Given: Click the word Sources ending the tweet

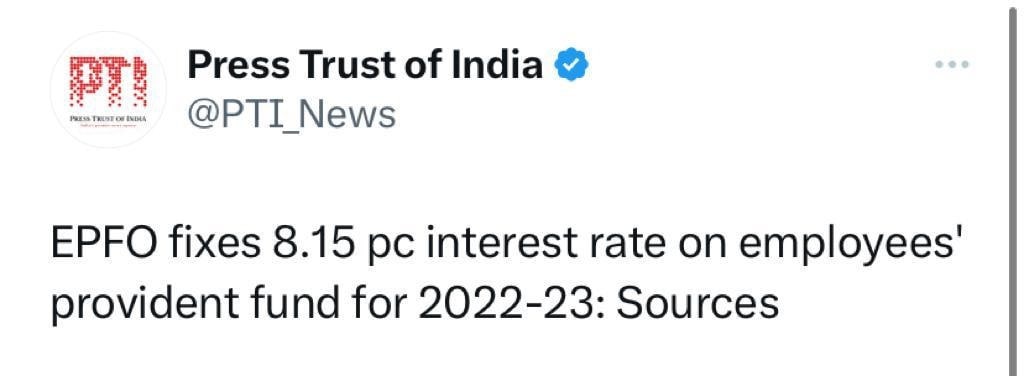Looking at the screenshot, I should point(698,304).
